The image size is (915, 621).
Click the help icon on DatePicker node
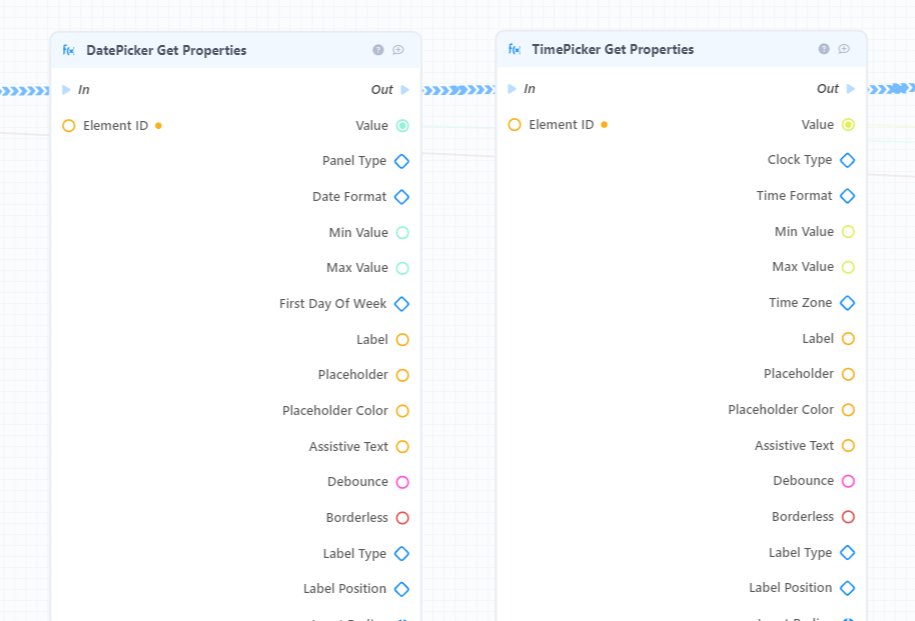378,50
